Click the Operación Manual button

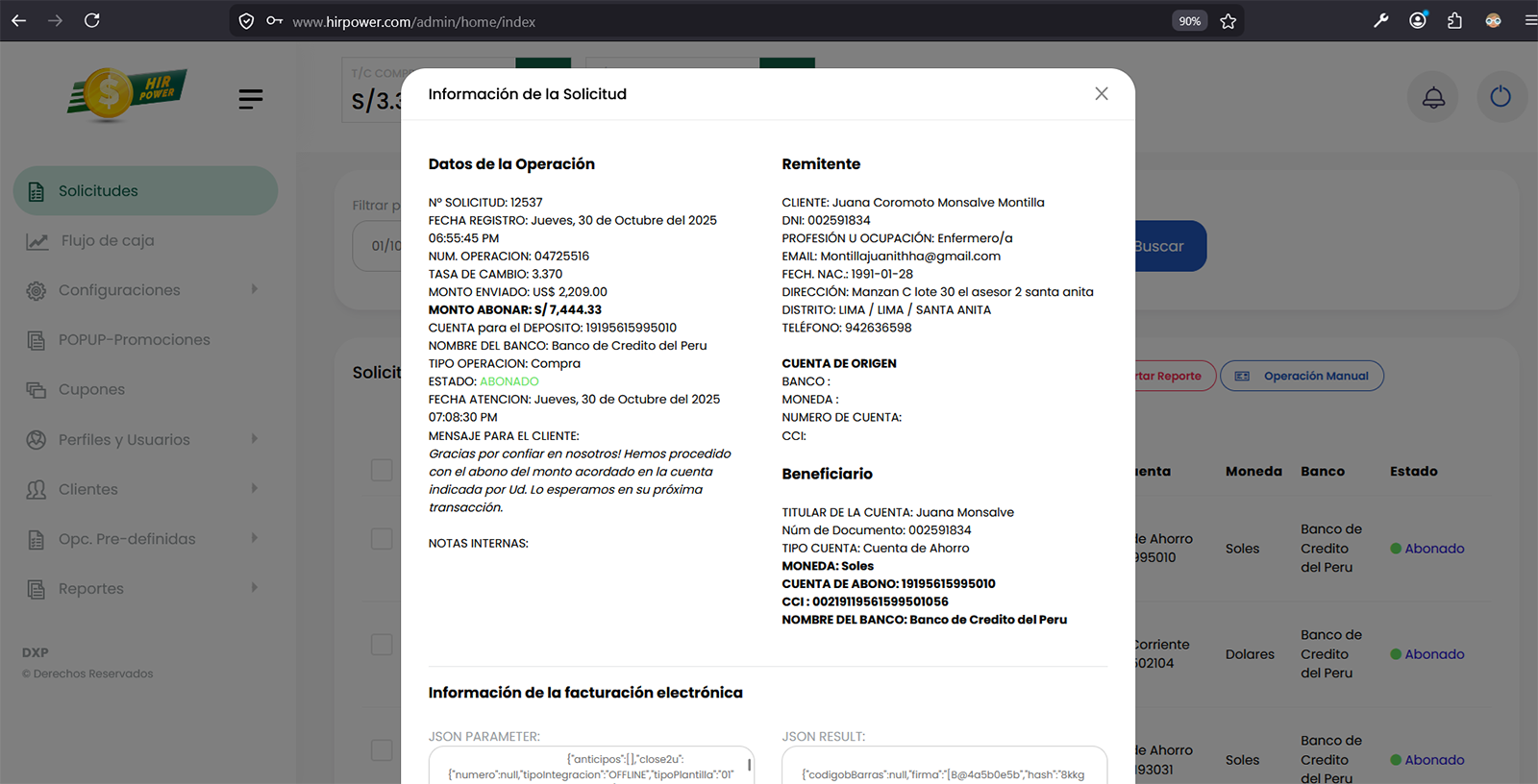point(1302,376)
